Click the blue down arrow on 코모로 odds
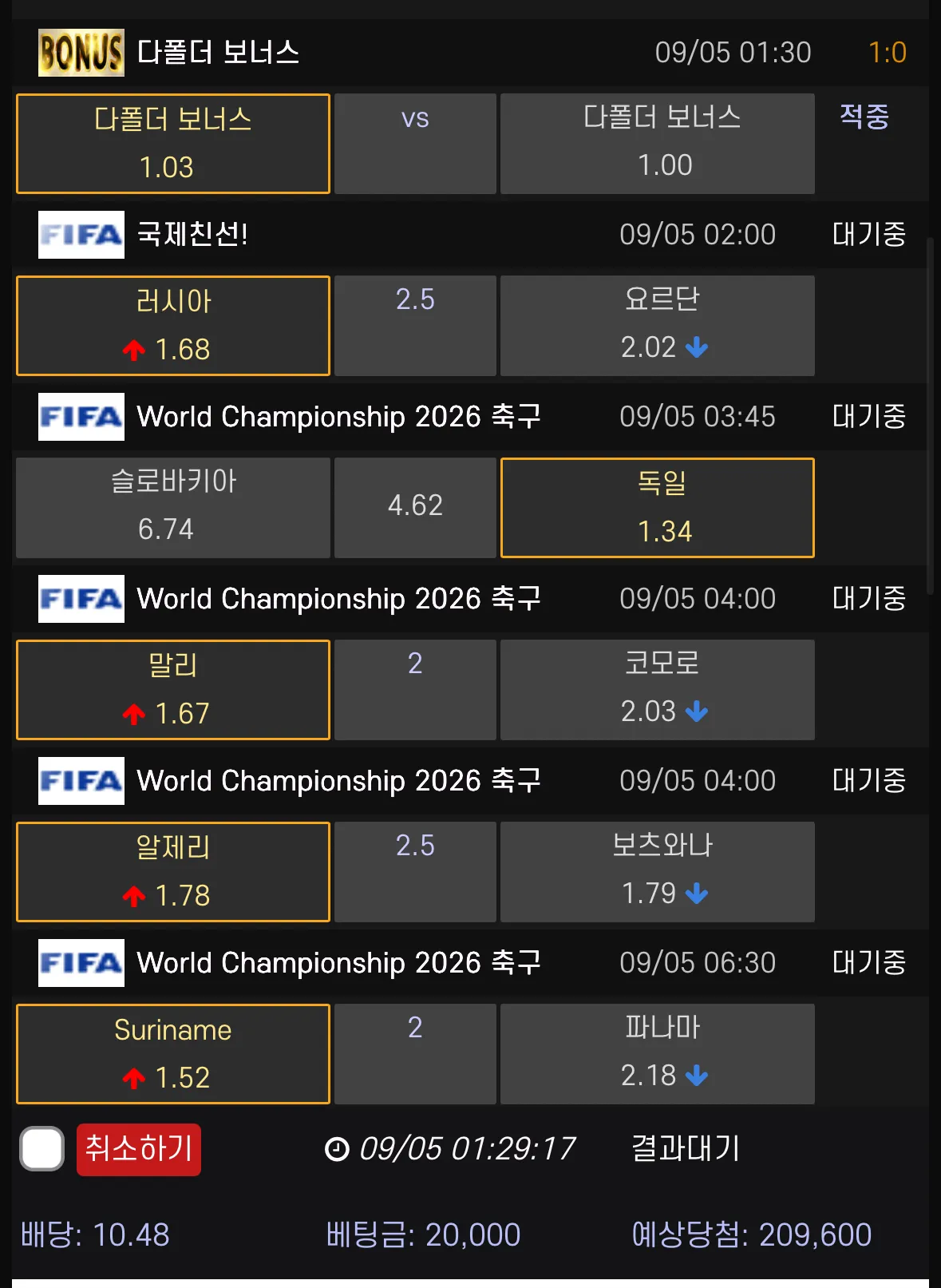The height and width of the screenshot is (1288, 941). click(697, 711)
